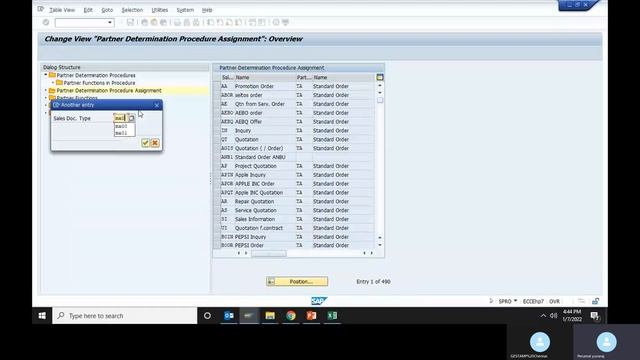This screenshot has width=640, height=360.
Task: Click the Print icon in SAP toolbar
Action: click(x=177, y=22)
